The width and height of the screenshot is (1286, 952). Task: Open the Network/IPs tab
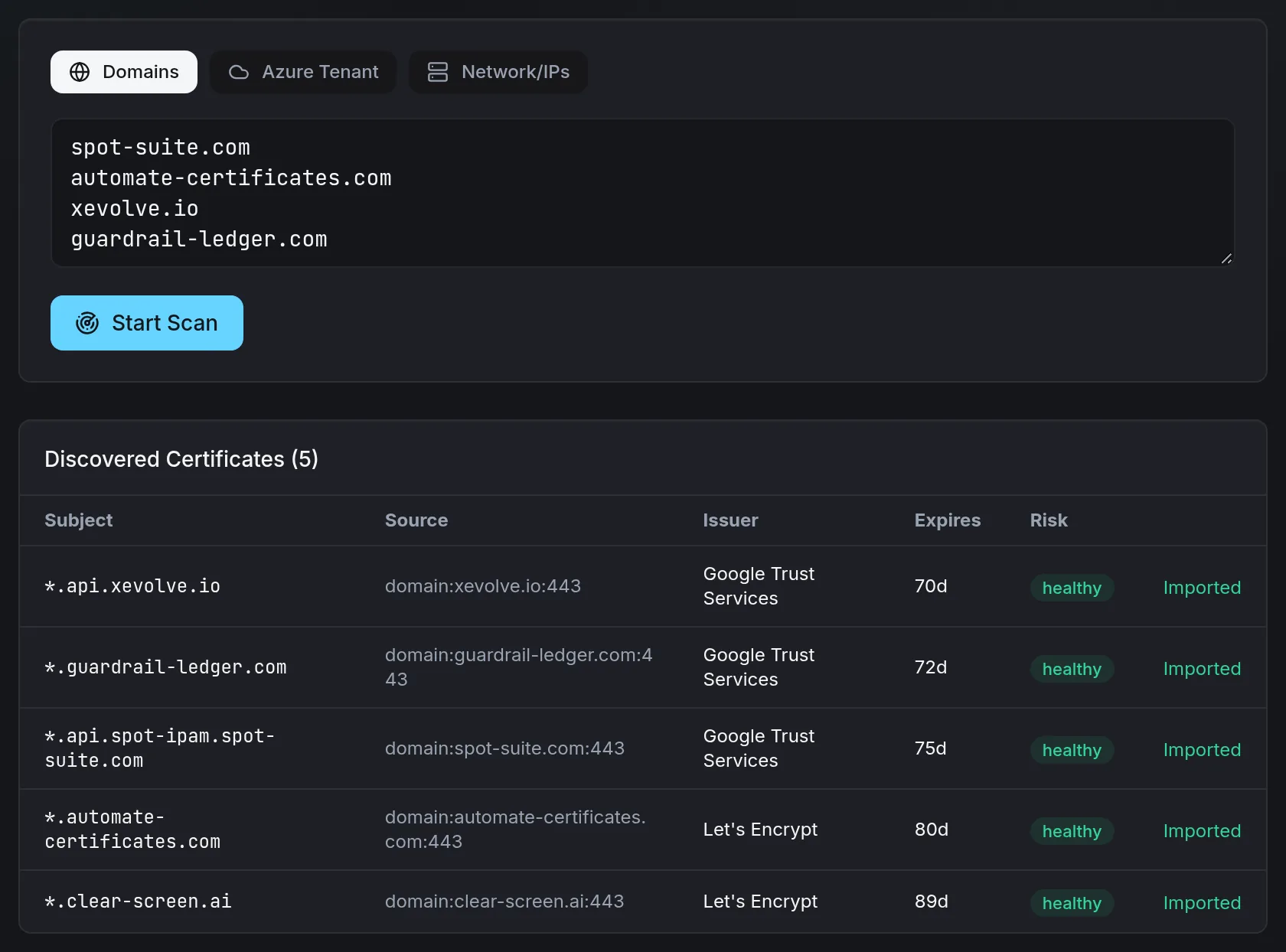click(x=498, y=72)
